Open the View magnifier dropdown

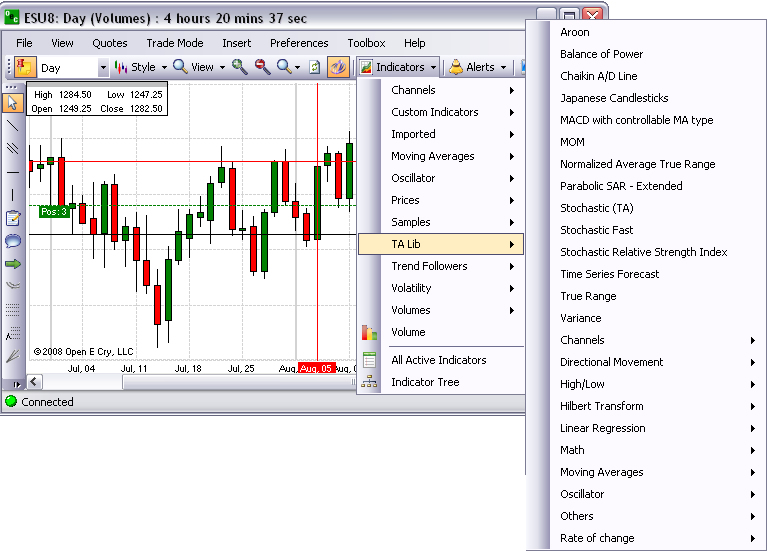pos(199,67)
